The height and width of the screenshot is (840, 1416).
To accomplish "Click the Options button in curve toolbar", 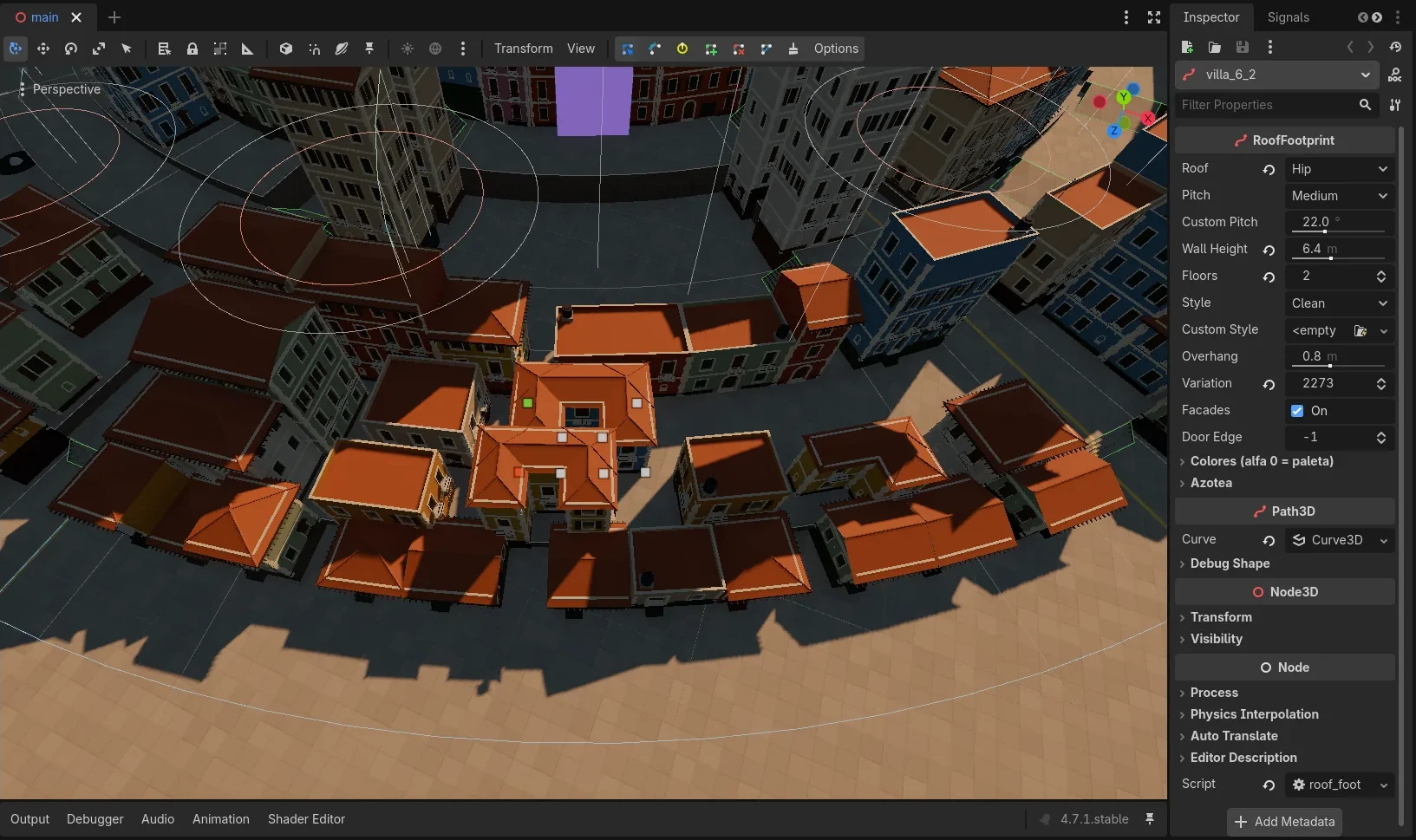I will (x=836, y=49).
